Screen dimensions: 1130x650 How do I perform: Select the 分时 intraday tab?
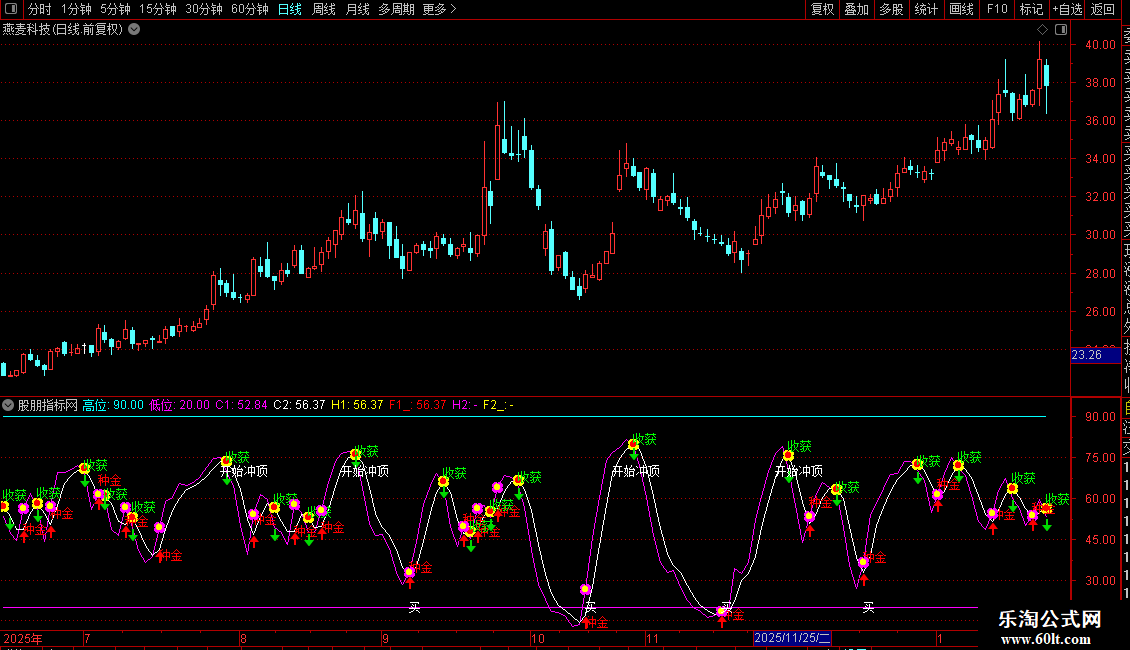coord(39,9)
